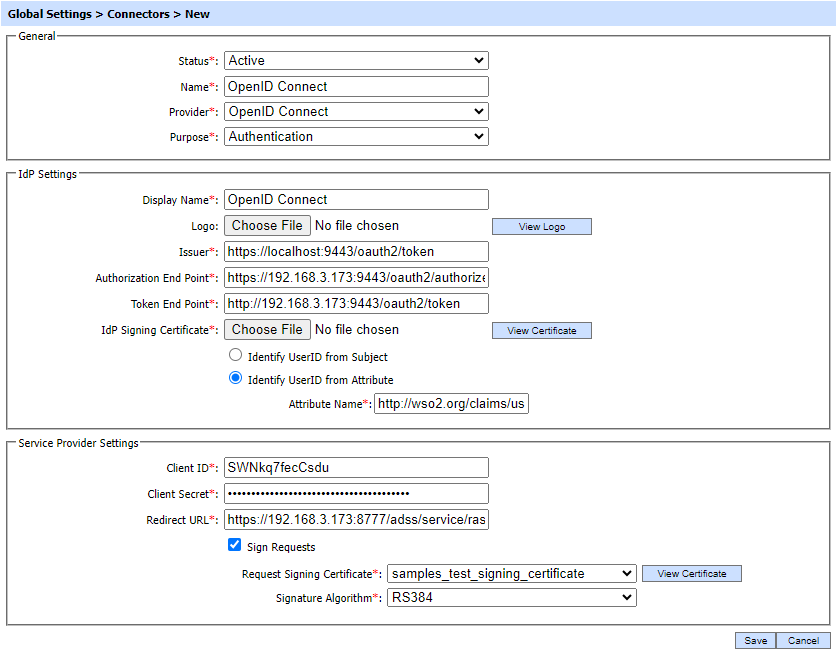Expand the Signature Algorithm dropdown
The image size is (836, 650).
point(511,598)
